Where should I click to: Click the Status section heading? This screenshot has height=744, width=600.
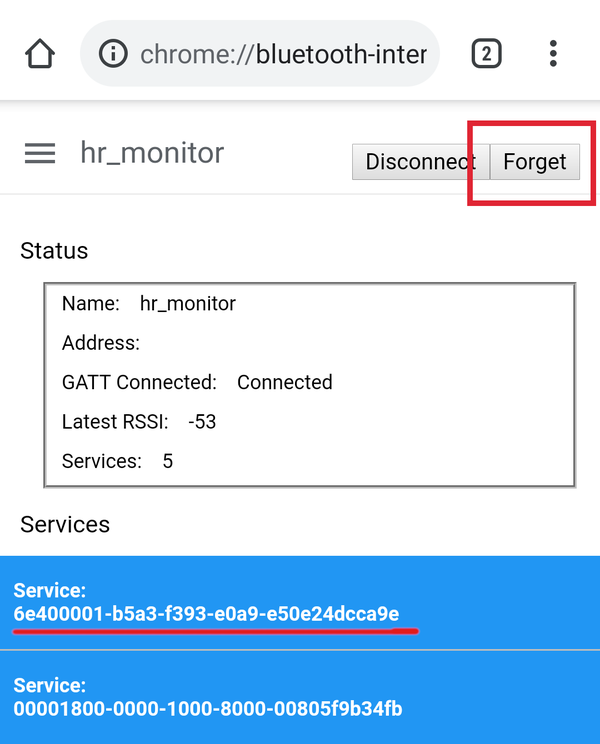tap(54, 251)
